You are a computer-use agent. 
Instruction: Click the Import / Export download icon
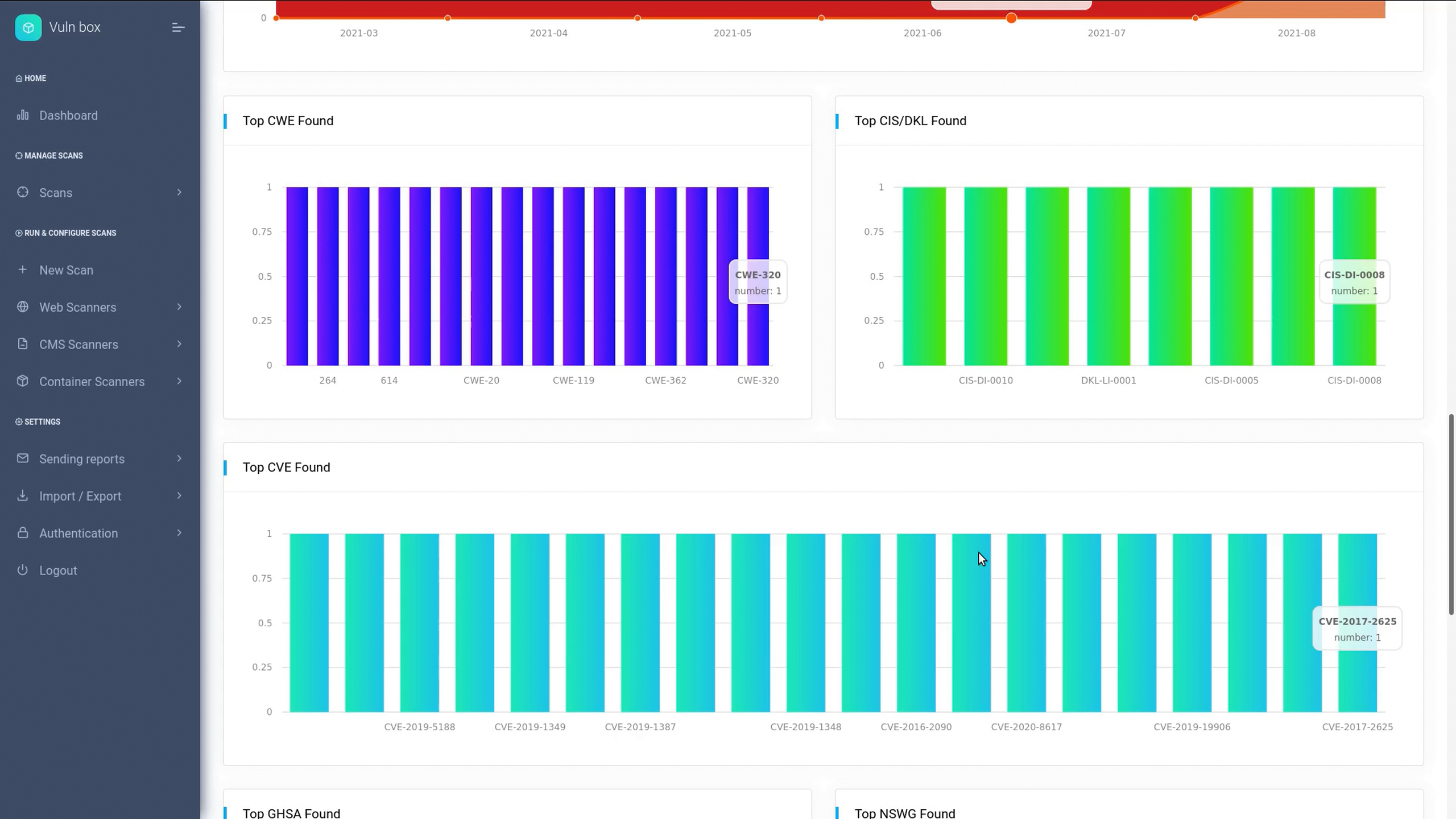(23, 495)
